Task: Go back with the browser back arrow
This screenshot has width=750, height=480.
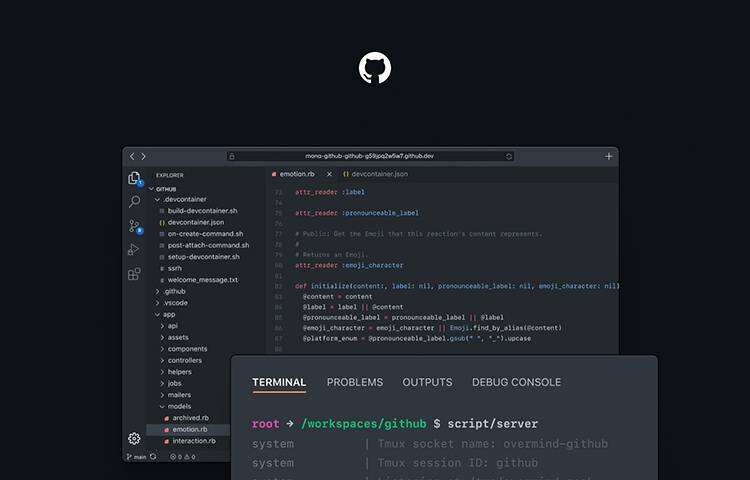Action: pos(131,156)
